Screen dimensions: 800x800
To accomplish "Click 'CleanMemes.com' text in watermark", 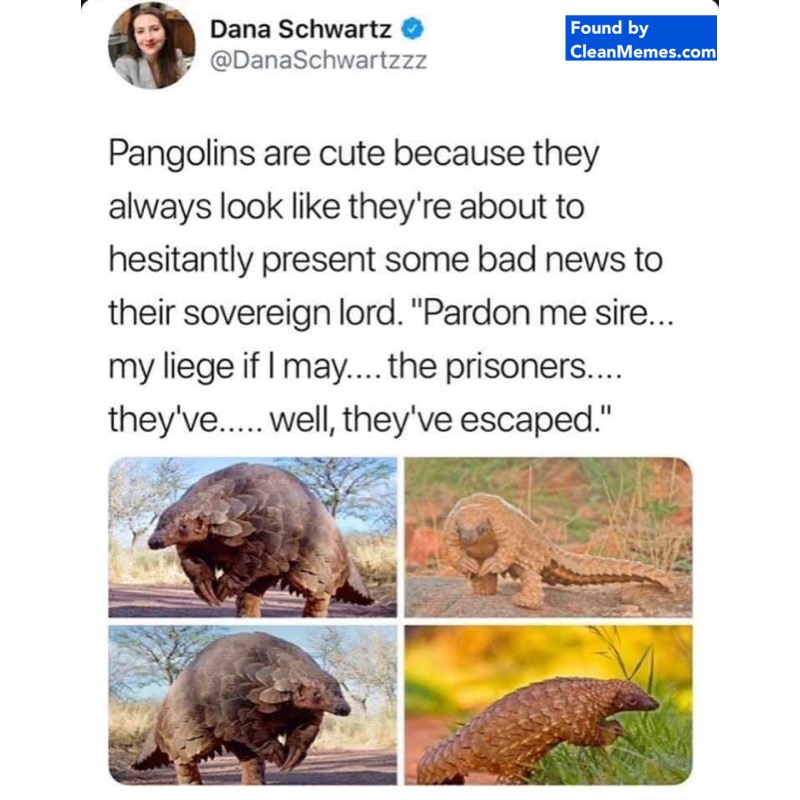I will [643, 52].
